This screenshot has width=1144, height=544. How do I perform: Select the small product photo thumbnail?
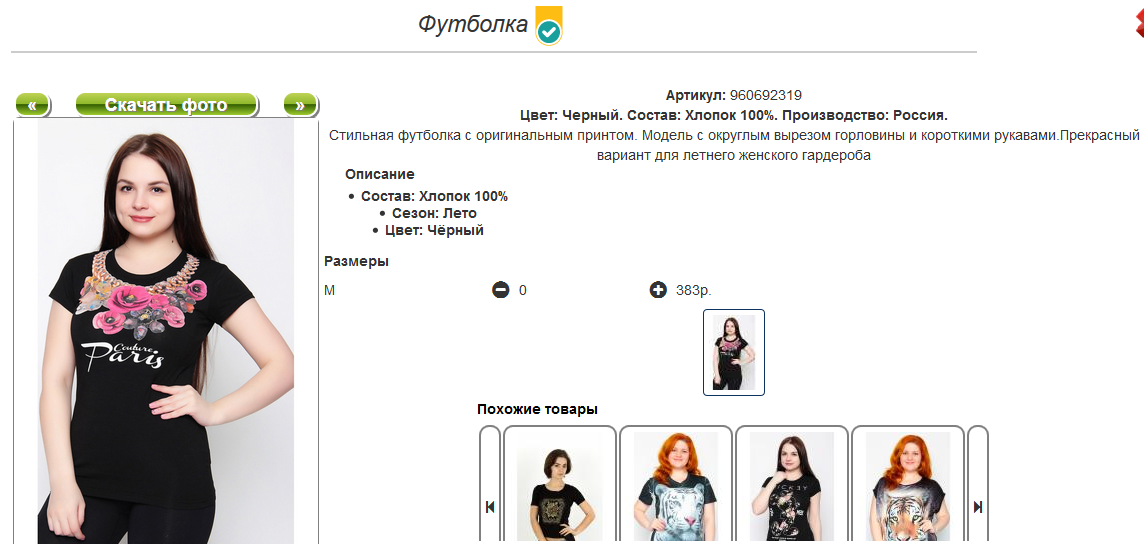click(734, 352)
